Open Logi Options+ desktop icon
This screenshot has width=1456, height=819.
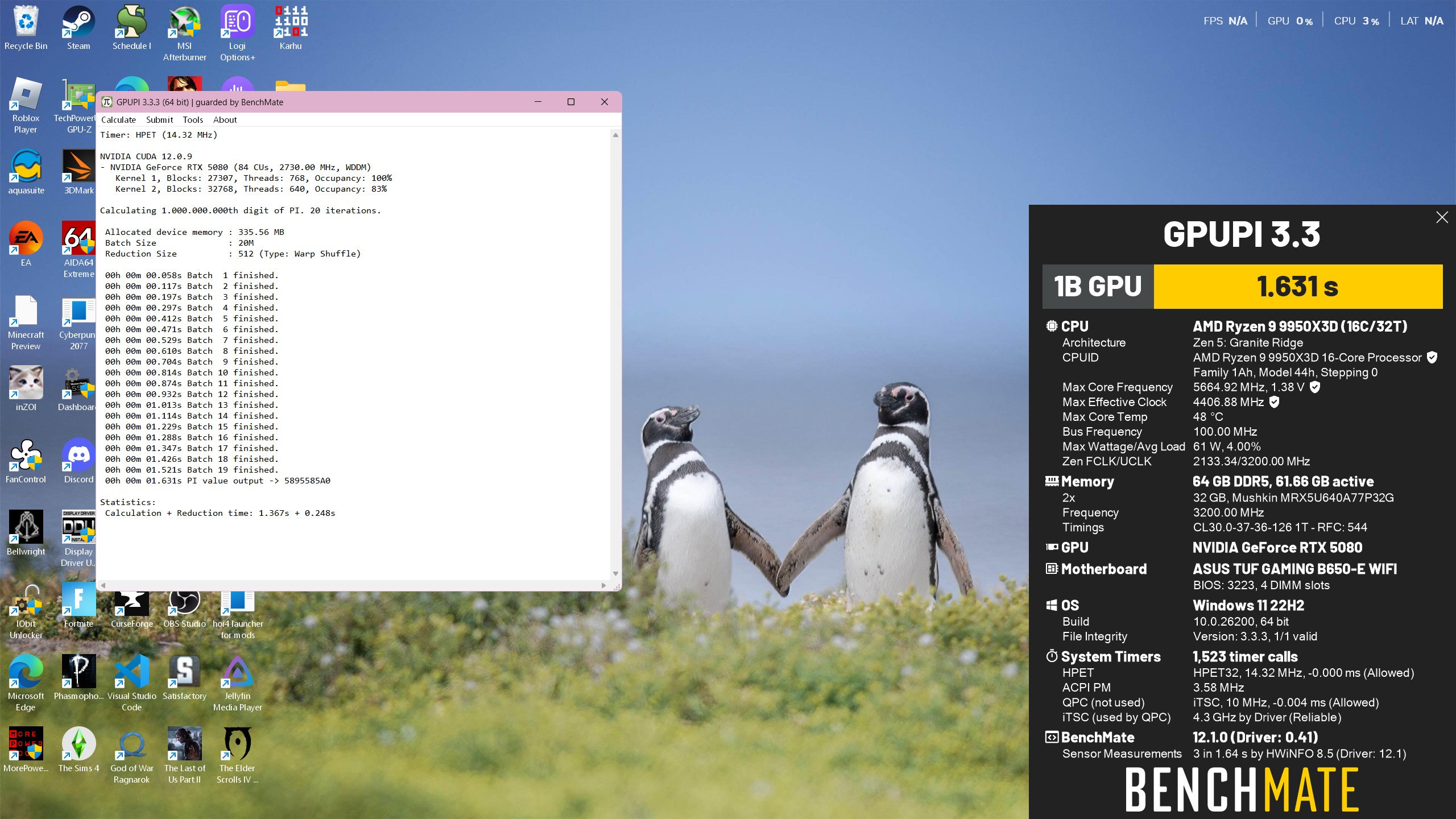pos(237,34)
